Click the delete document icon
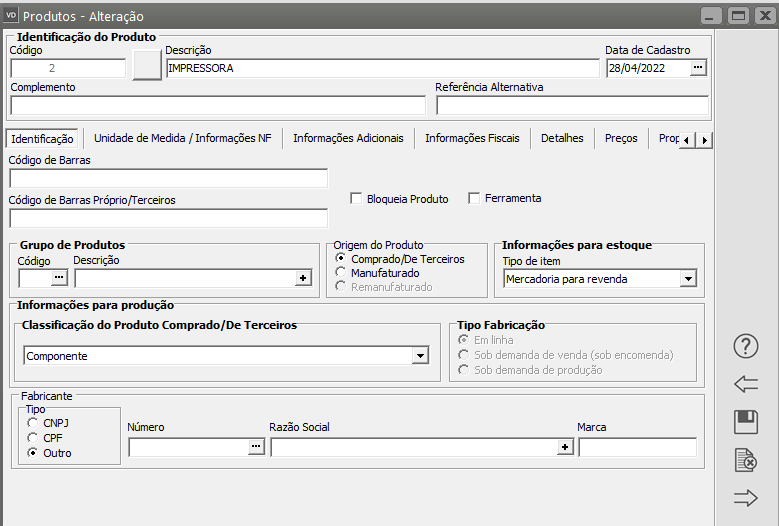The width and height of the screenshot is (779, 526). click(746, 460)
